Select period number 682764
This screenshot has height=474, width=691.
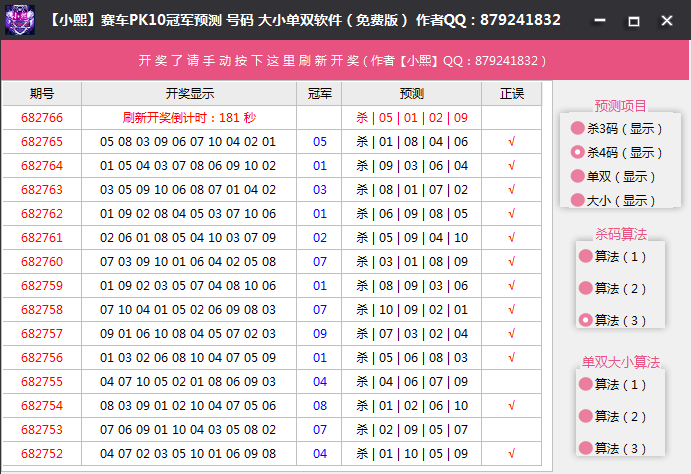42,166
